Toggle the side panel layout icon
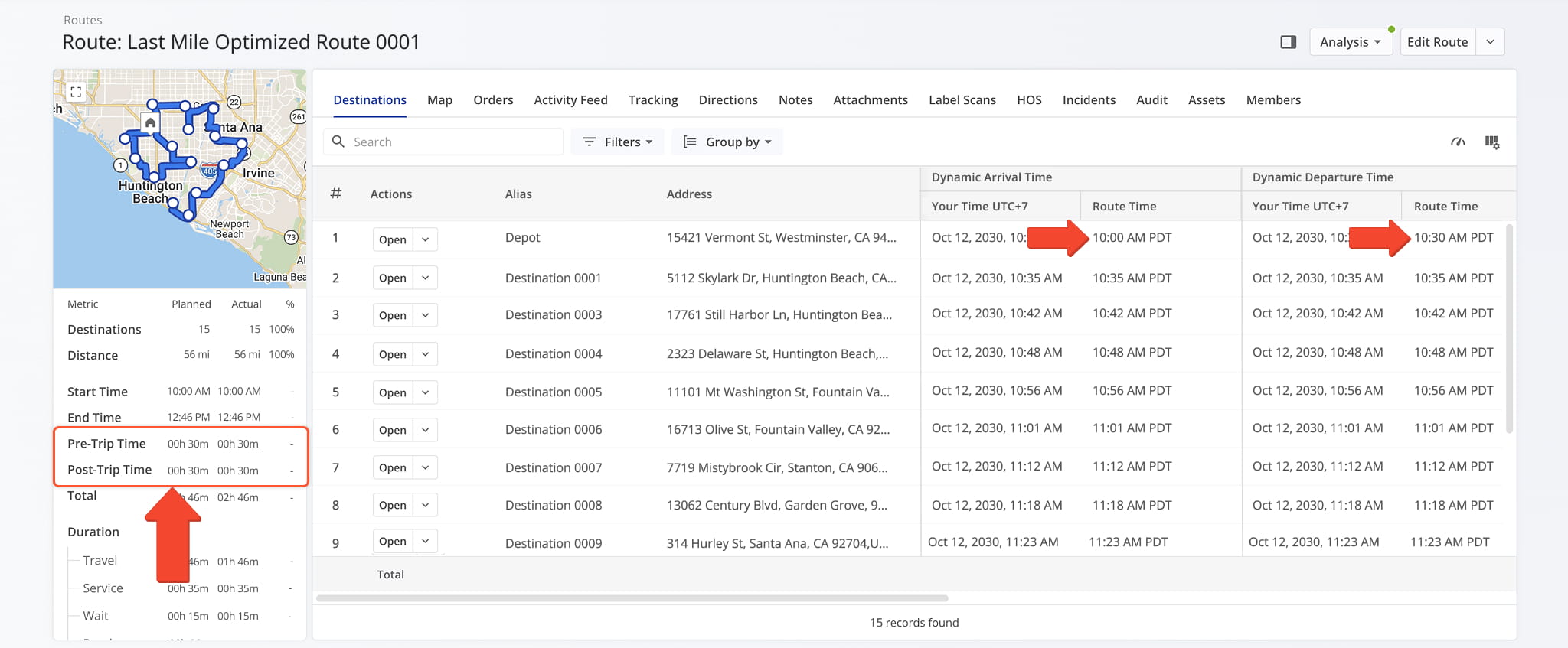Screen dimensions: 1568x648 (1289, 42)
